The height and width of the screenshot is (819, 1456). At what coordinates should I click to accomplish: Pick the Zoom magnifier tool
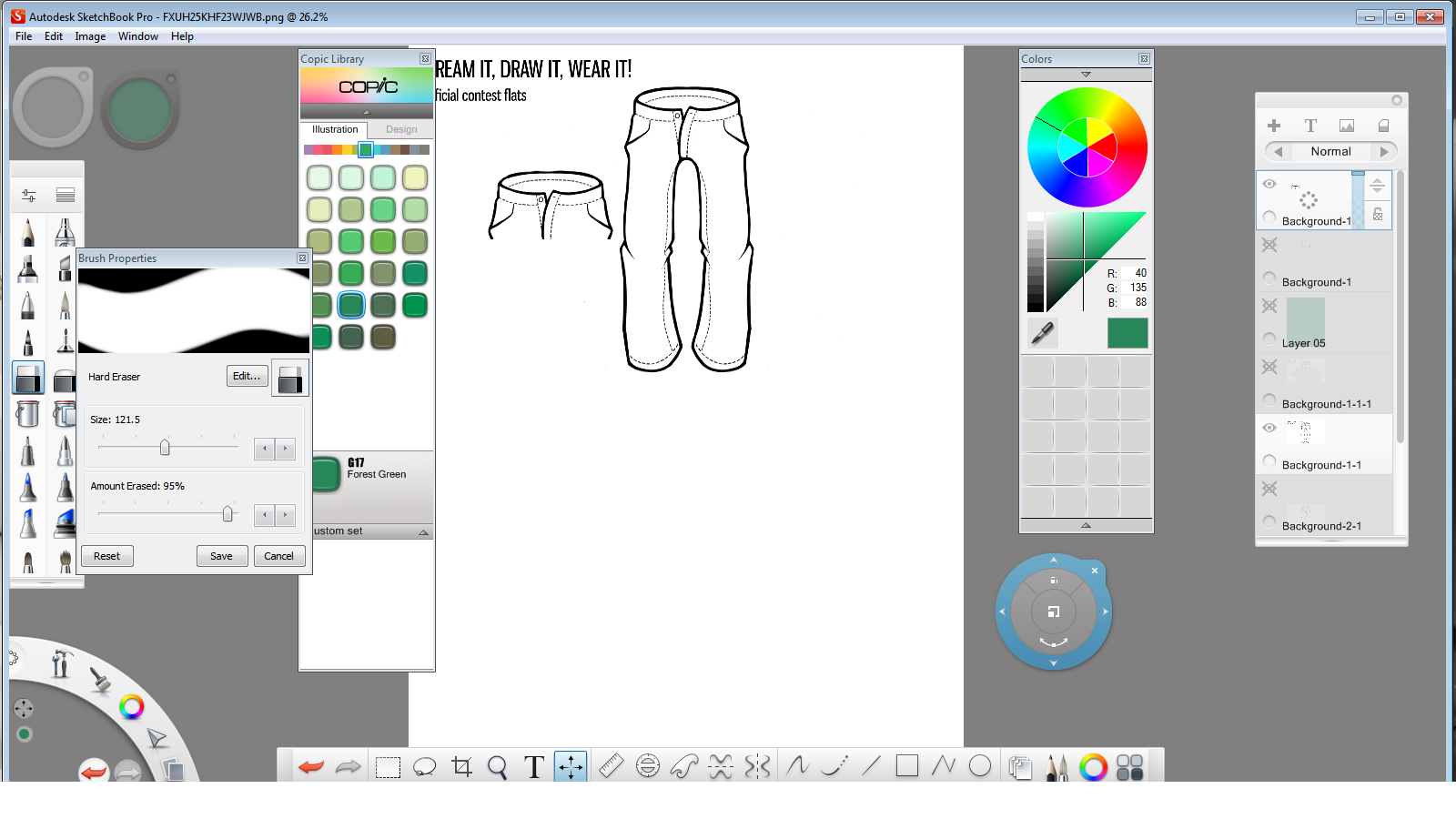pos(498,767)
